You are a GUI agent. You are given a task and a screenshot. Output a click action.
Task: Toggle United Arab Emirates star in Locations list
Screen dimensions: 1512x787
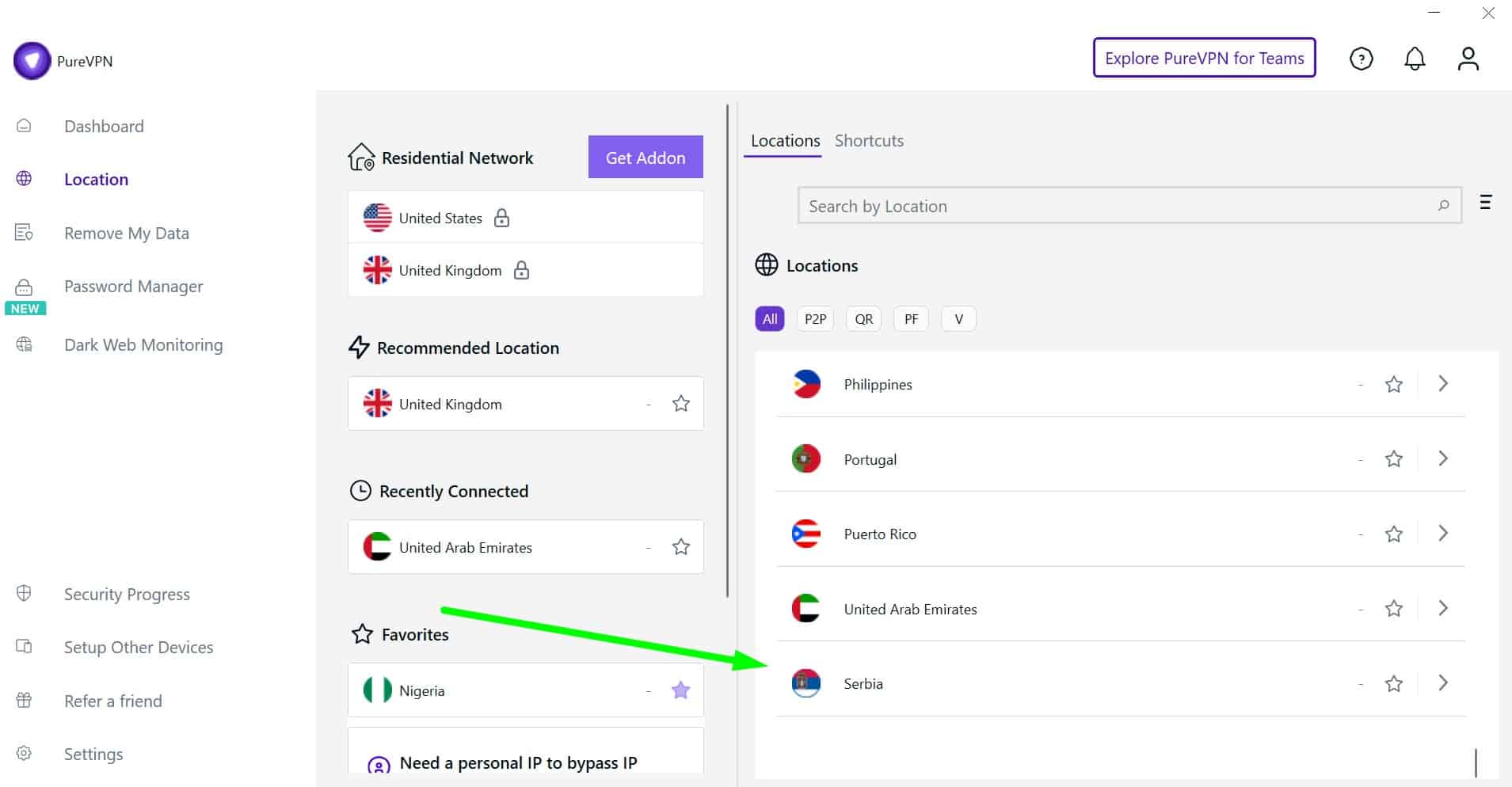[1394, 609]
